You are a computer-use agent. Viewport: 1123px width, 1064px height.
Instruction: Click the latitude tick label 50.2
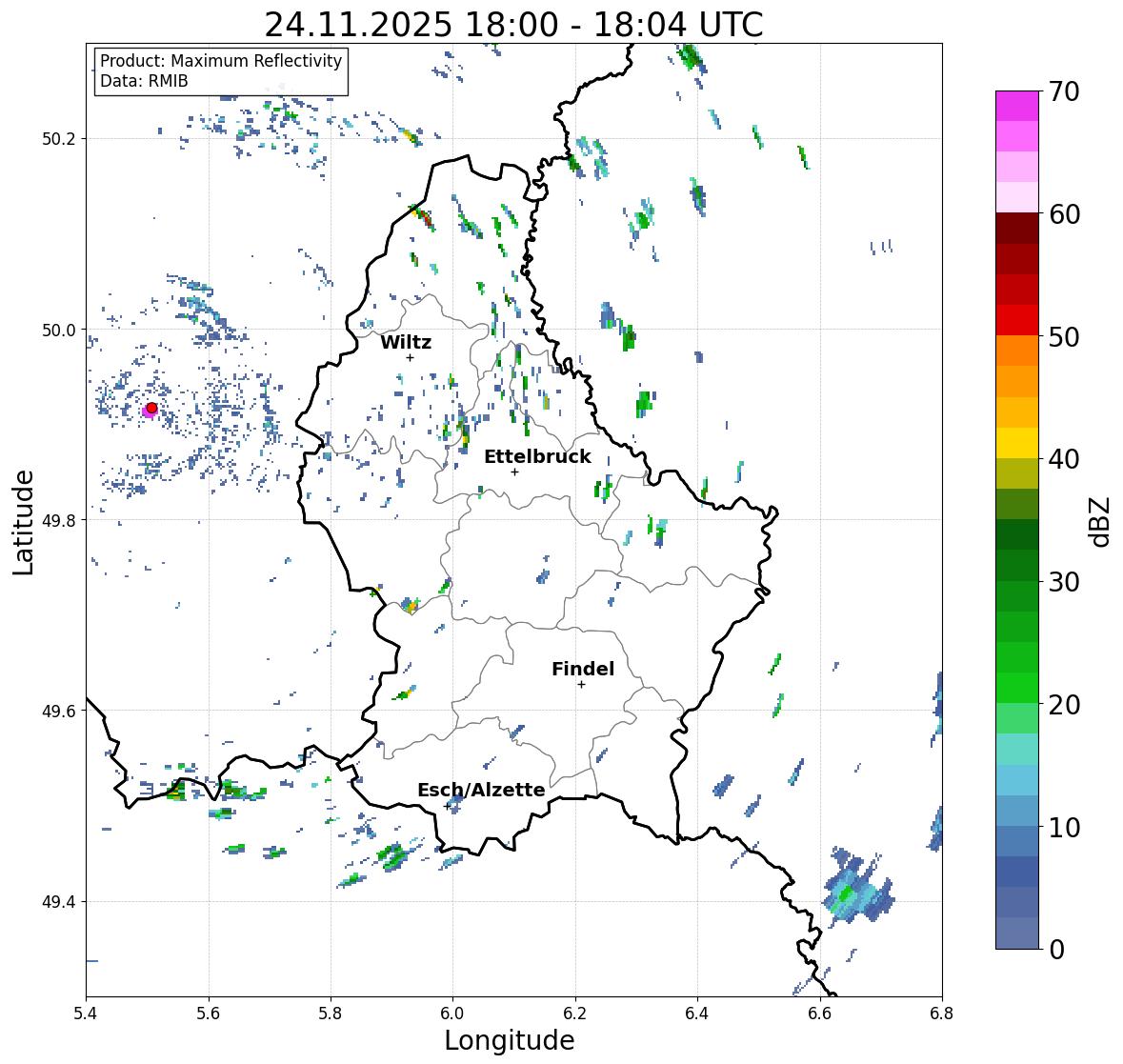pyautogui.click(x=59, y=139)
